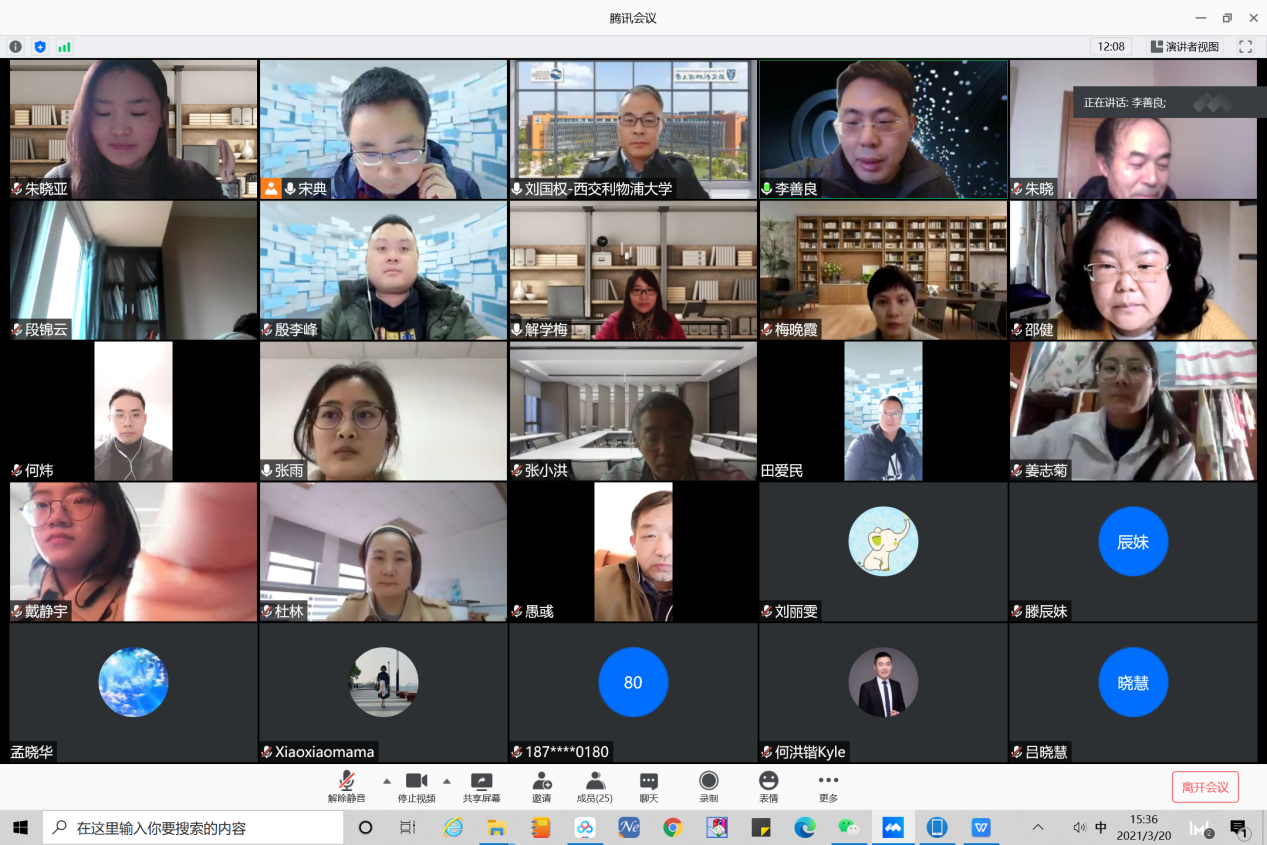
Task: Open the chat panel
Action: pos(649,786)
